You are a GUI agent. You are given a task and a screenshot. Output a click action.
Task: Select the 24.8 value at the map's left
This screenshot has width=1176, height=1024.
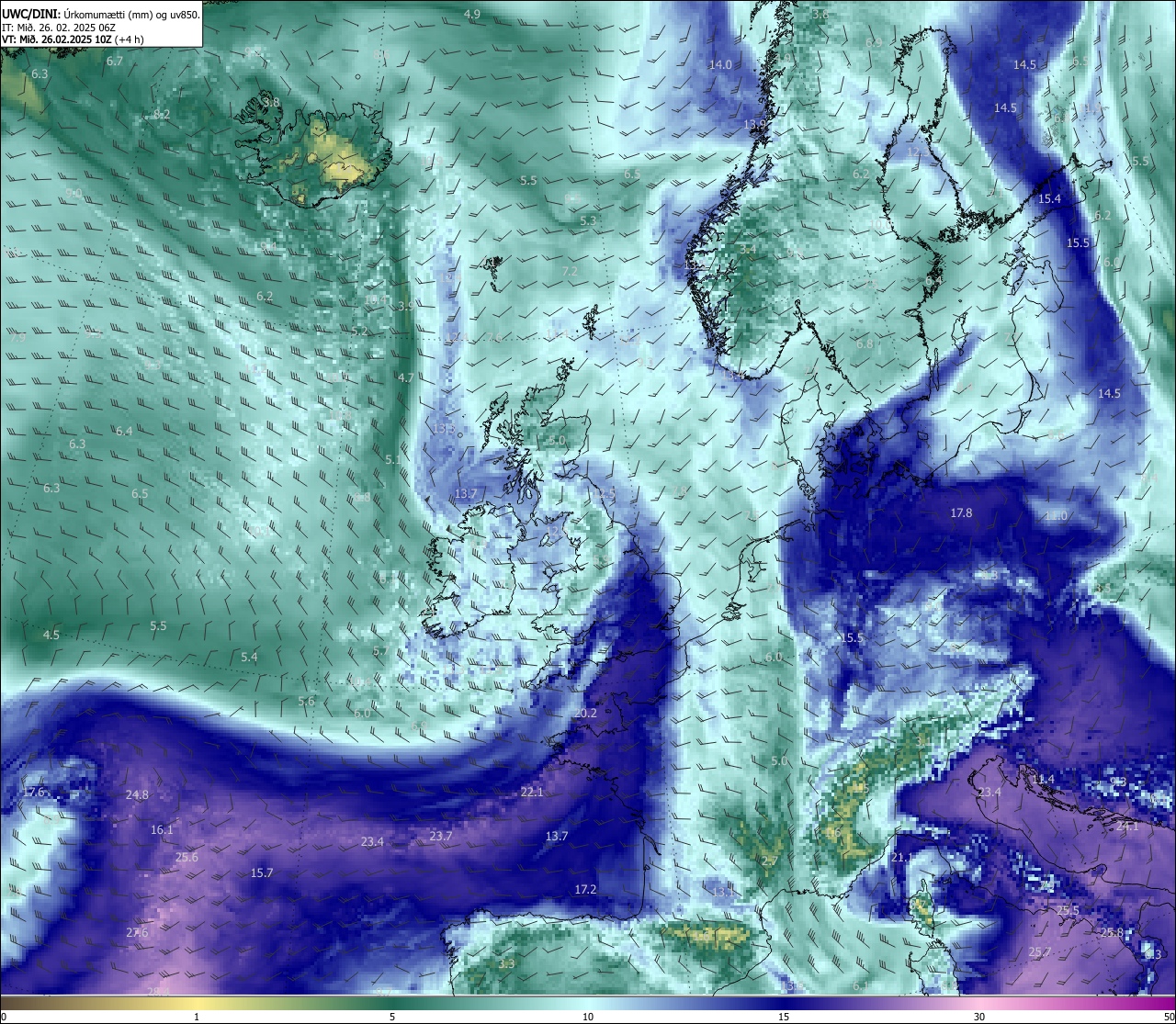[x=137, y=794]
